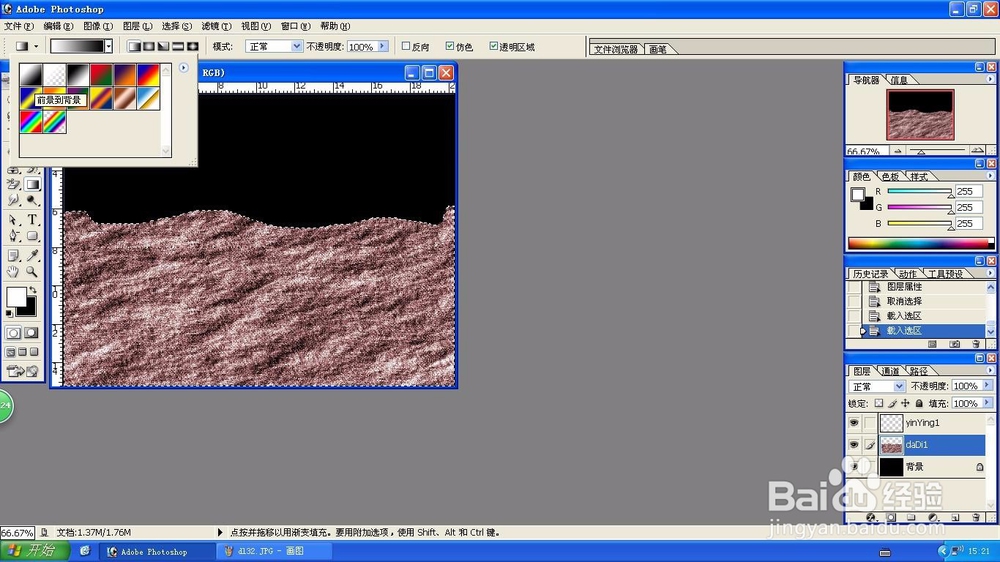Pick Copper gradient swatch in picker
The width and height of the screenshot is (1000, 562).
[124, 98]
